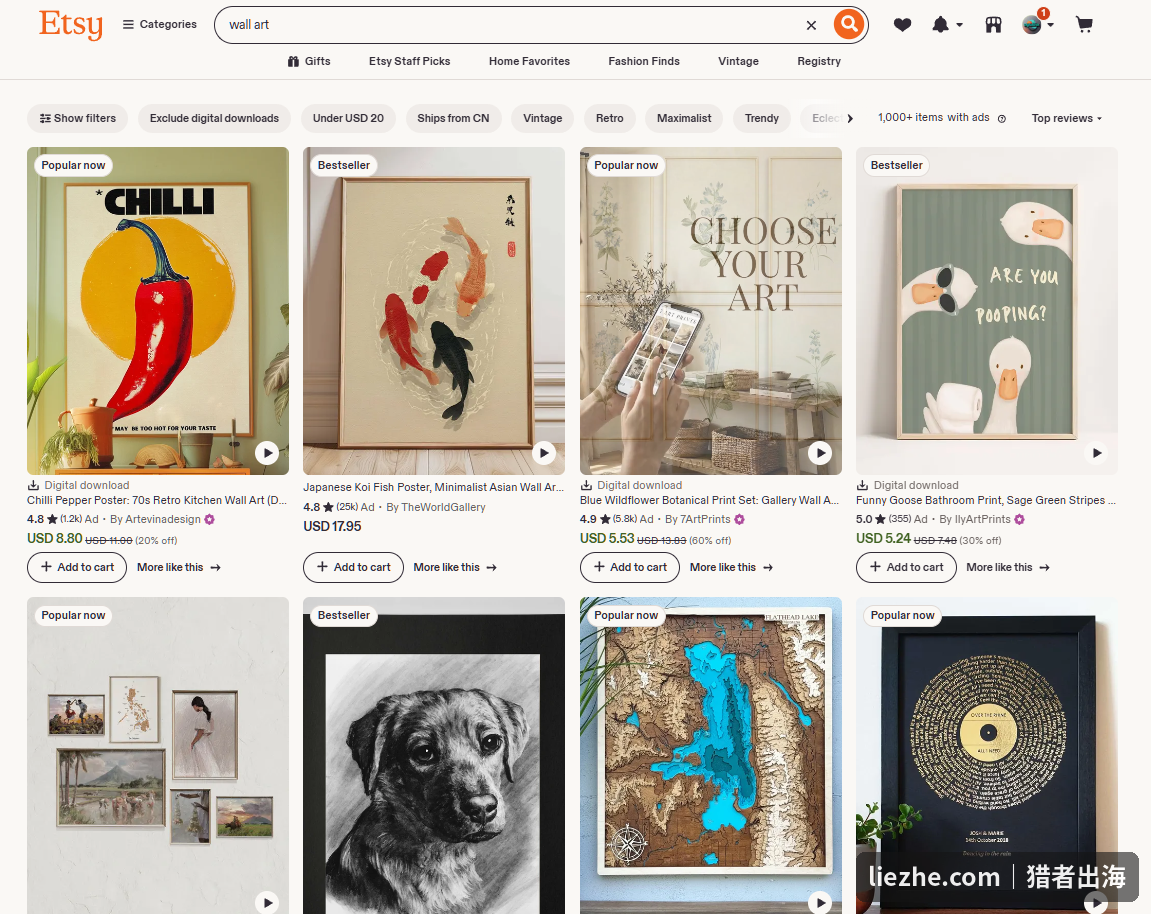Click IlyArtPrints star seller badge
The width and height of the screenshot is (1151, 914).
pos(1020,519)
